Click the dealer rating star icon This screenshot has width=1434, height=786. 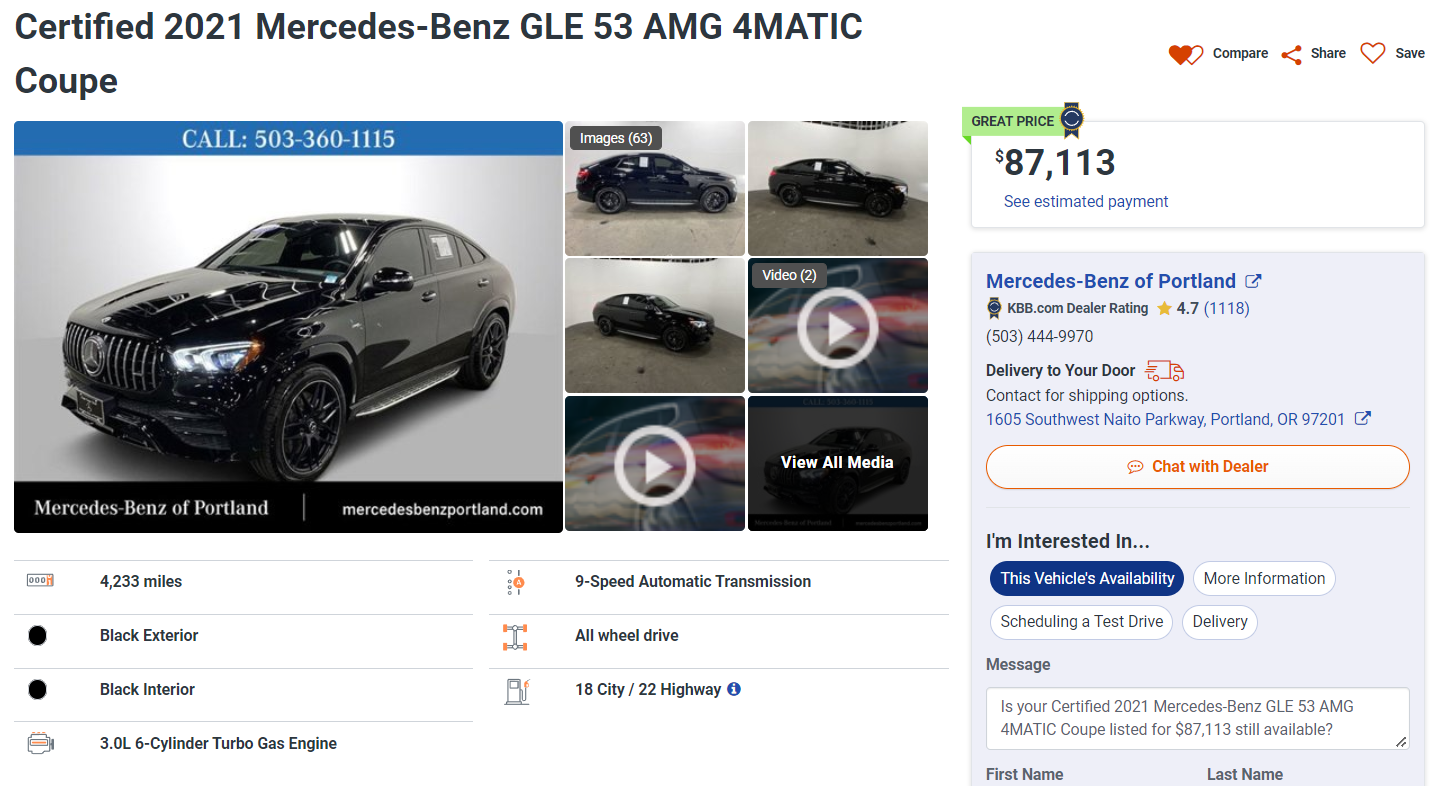click(1164, 309)
